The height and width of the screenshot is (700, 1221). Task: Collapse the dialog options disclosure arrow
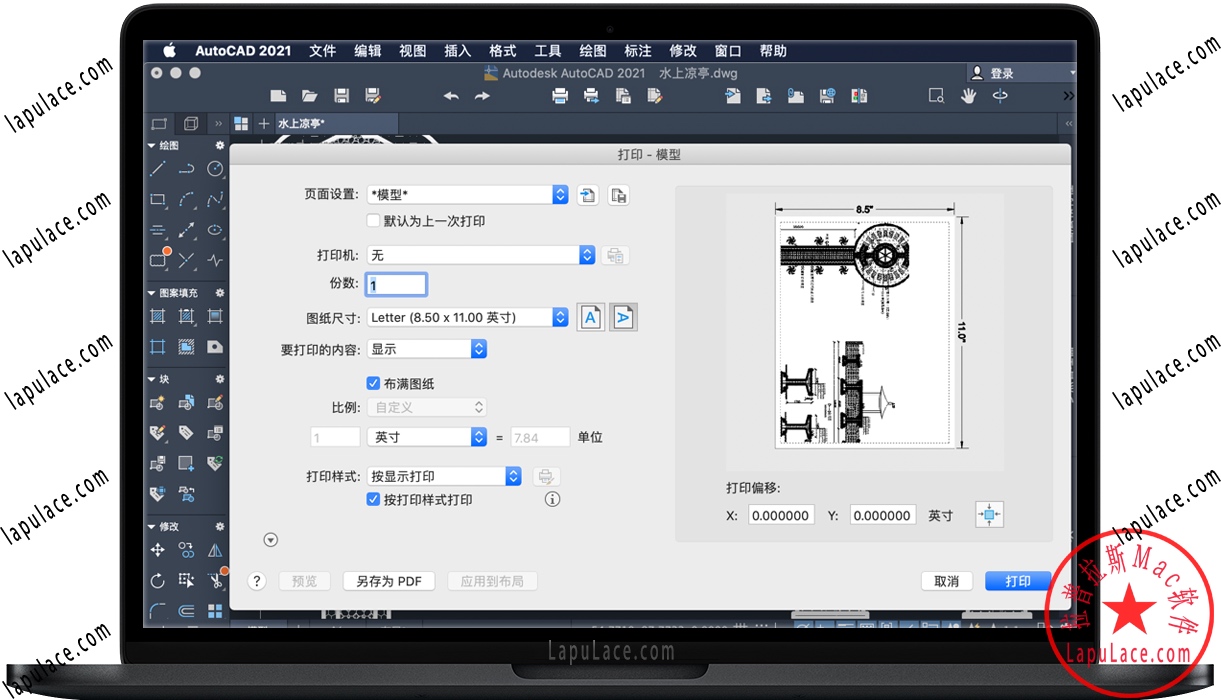[x=270, y=540]
